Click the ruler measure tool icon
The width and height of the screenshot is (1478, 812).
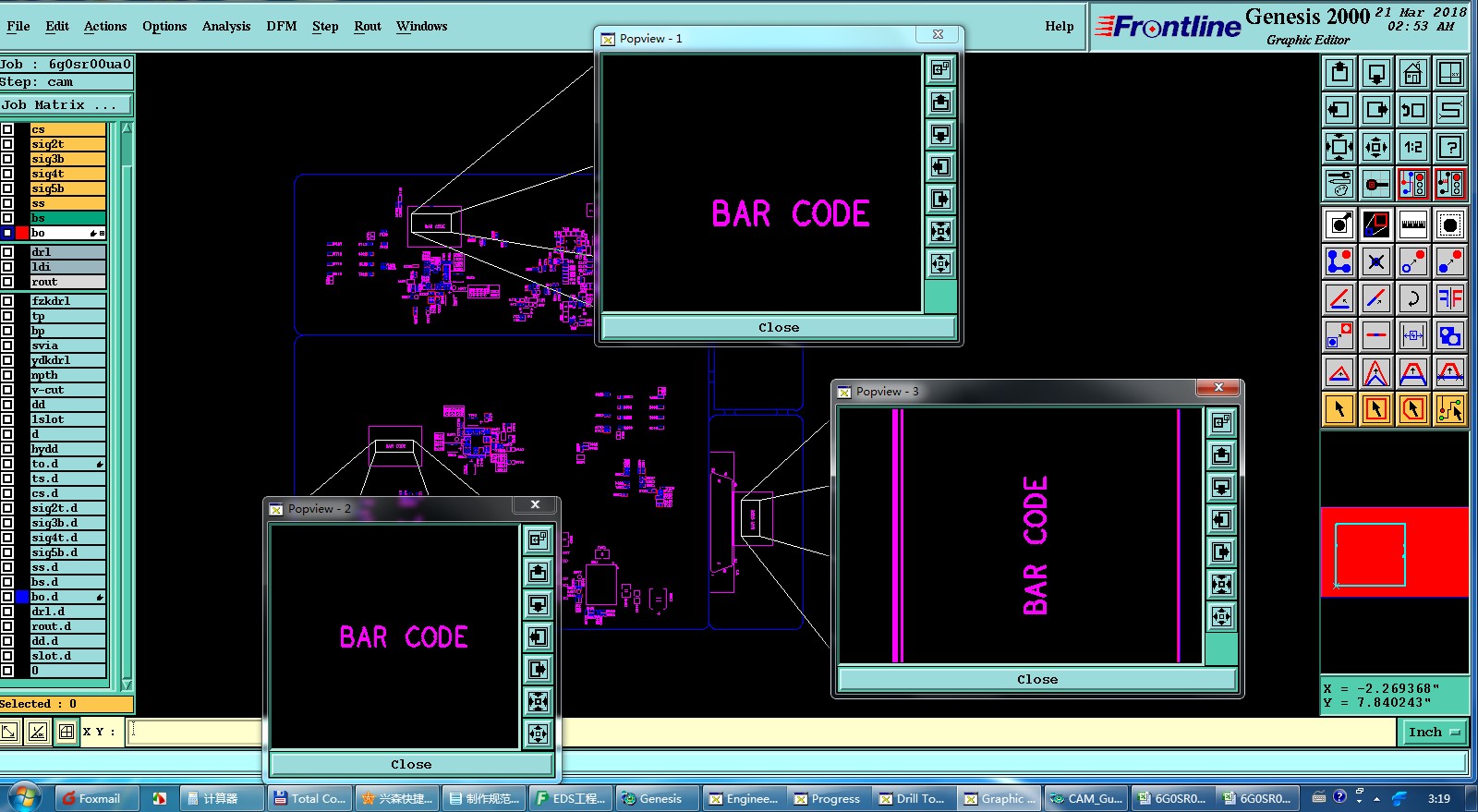click(1413, 224)
